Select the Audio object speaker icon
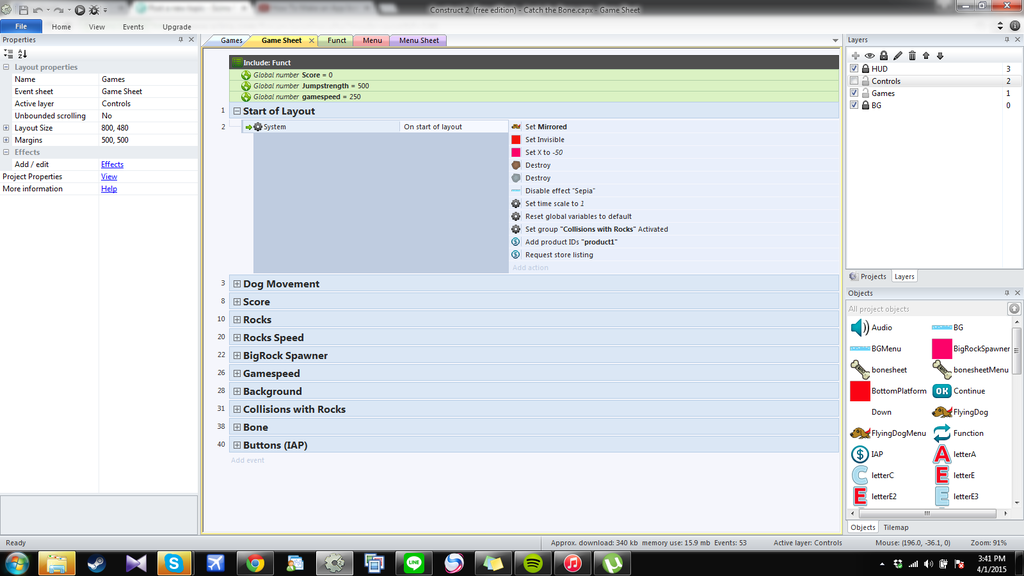 (858, 327)
